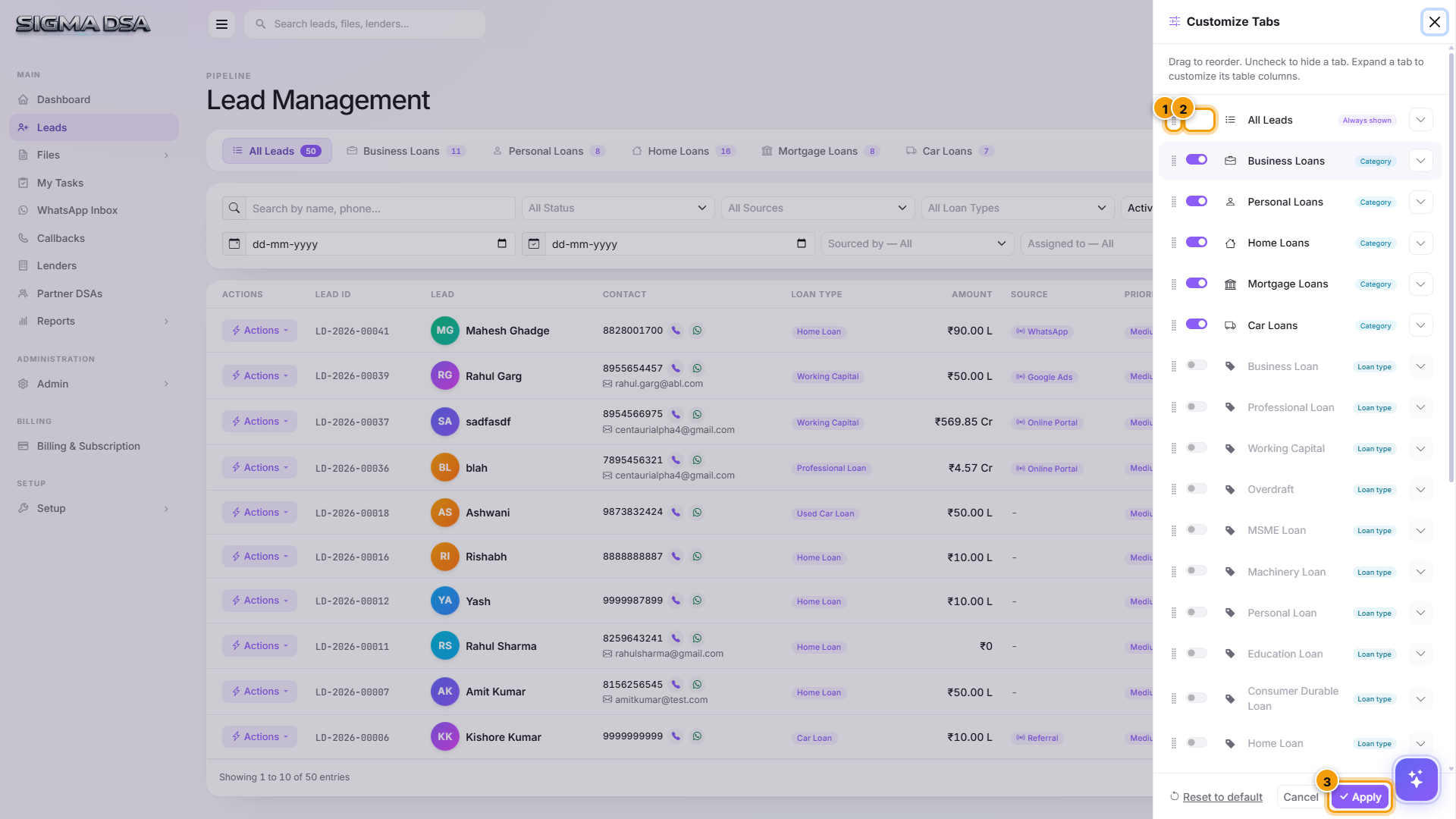Viewport: 1456px width, 819px height.
Task: Click drag handle for Home Loans tab
Action: (x=1174, y=243)
